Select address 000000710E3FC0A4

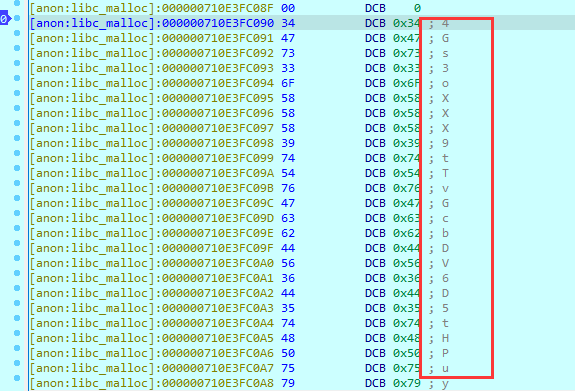[218, 323]
